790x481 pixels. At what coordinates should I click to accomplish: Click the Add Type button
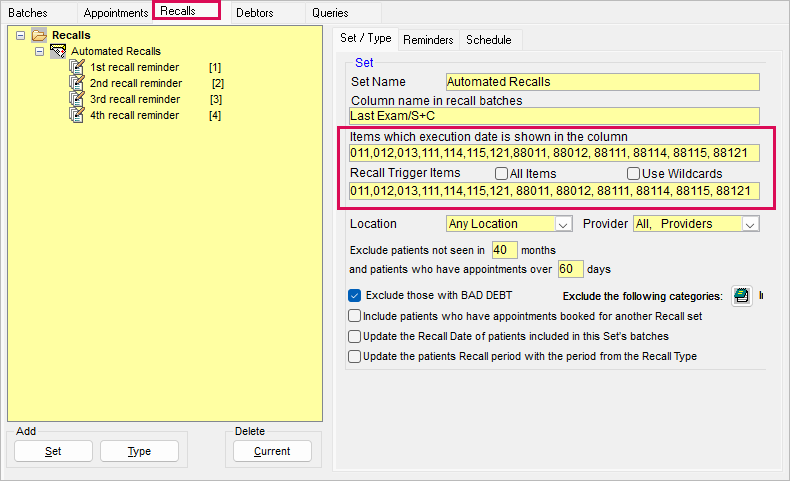coord(140,451)
